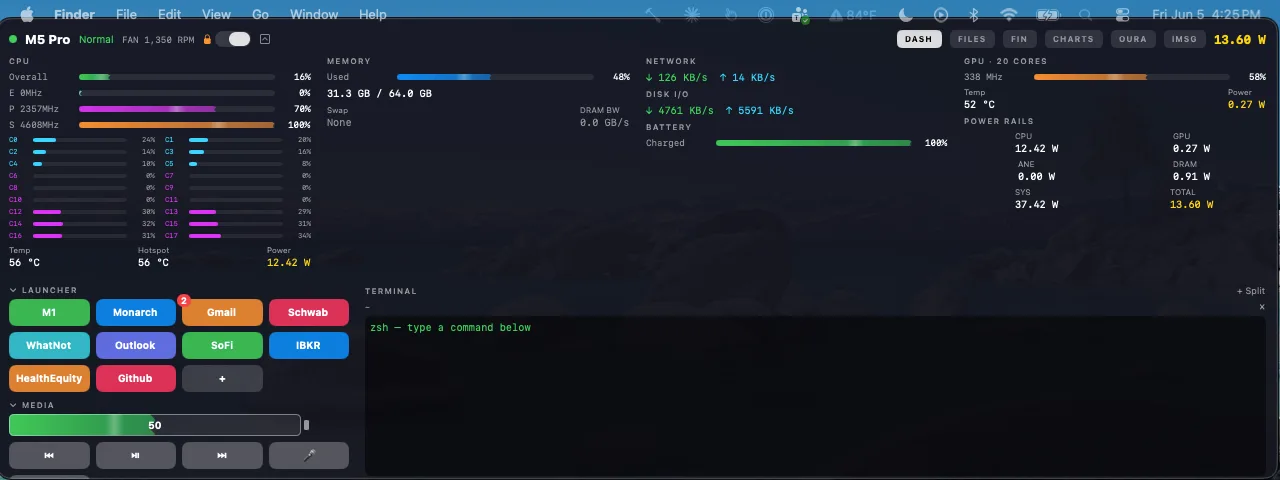Click the Battery Charged 100% bar

(813, 143)
